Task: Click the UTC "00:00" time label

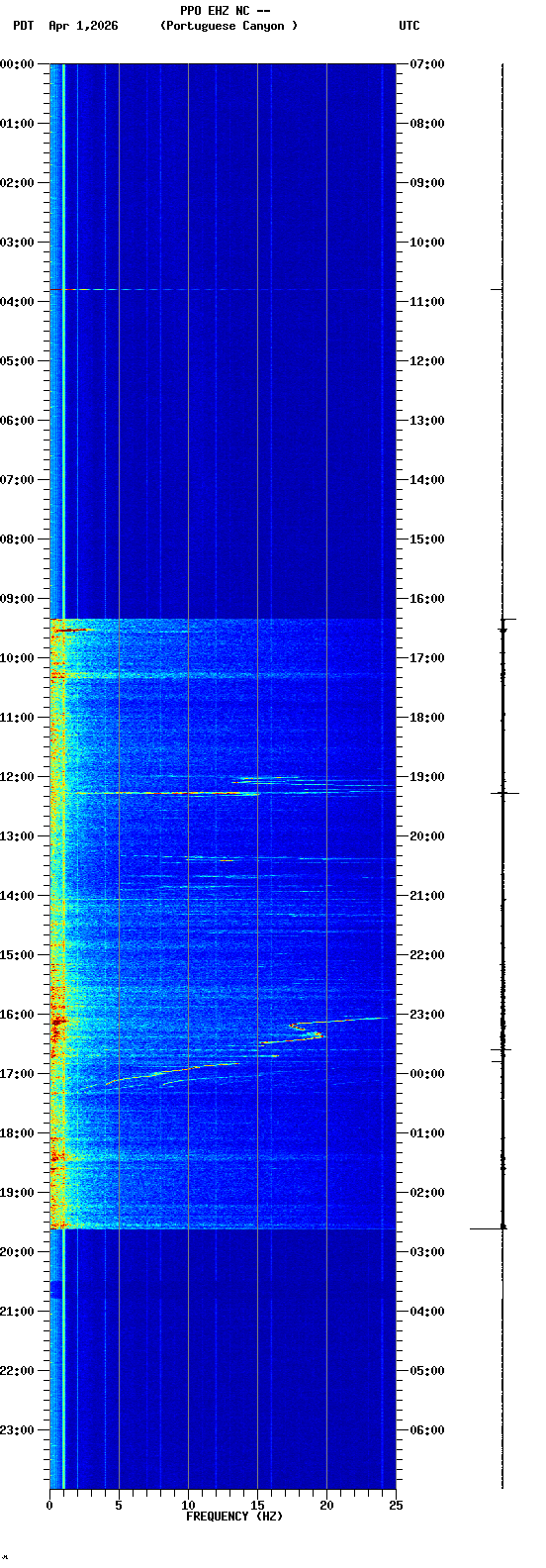Action: click(427, 1074)
